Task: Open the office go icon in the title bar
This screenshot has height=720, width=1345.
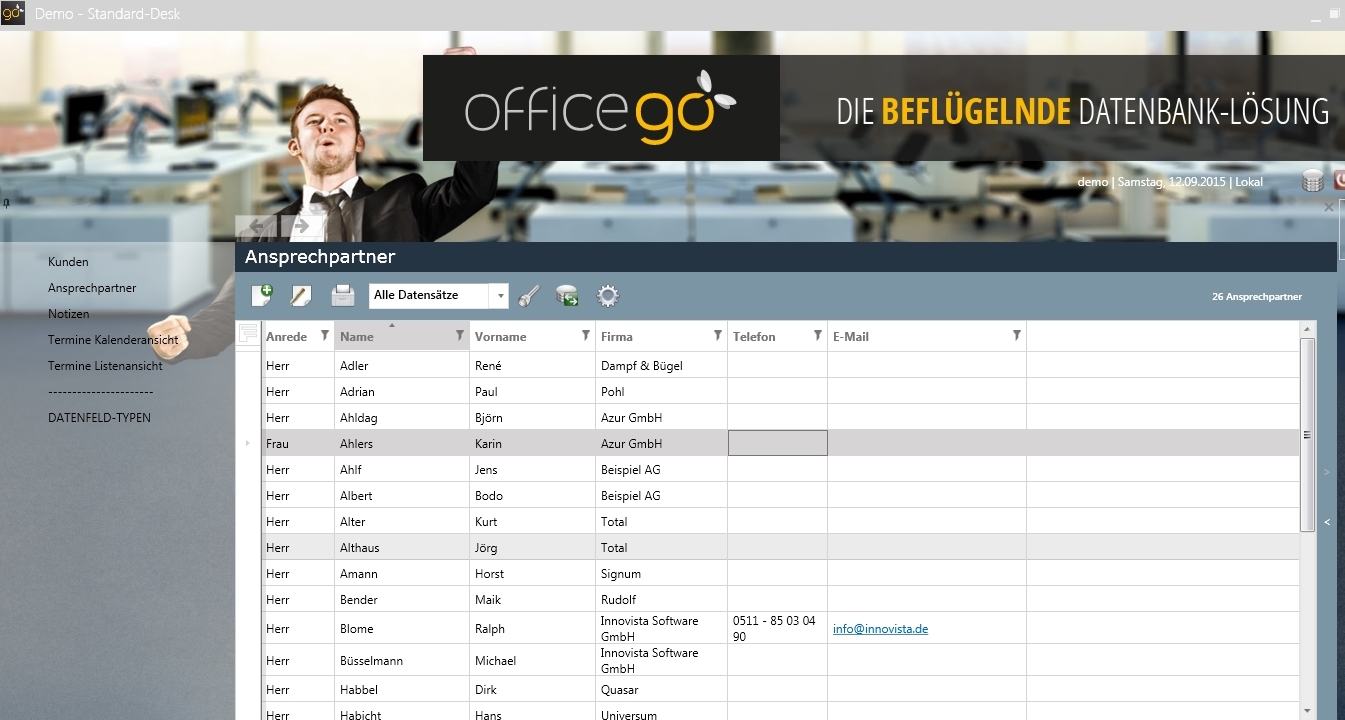Action: 13,14
